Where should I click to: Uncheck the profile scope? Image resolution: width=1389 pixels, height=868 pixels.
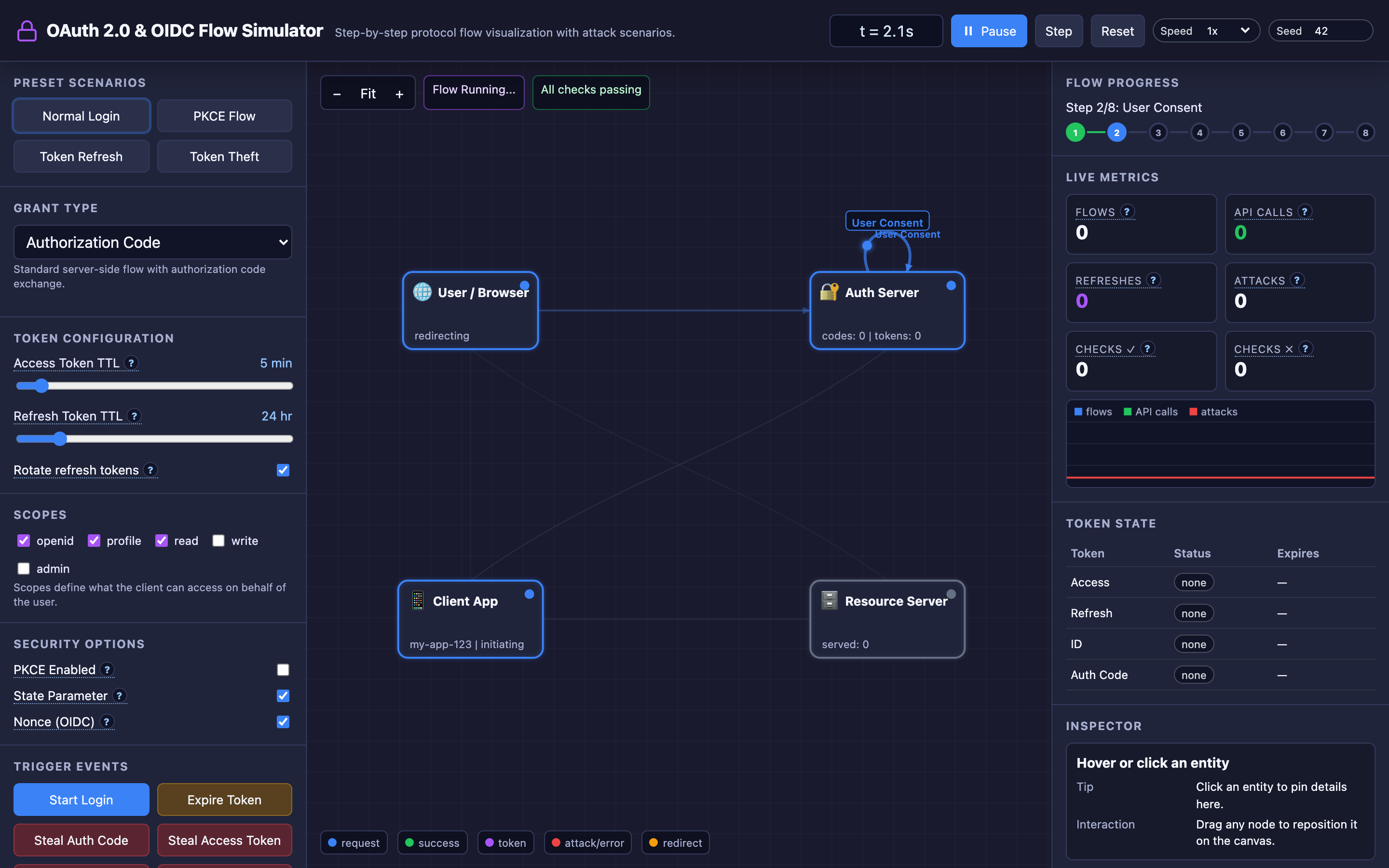pos(94,540)
